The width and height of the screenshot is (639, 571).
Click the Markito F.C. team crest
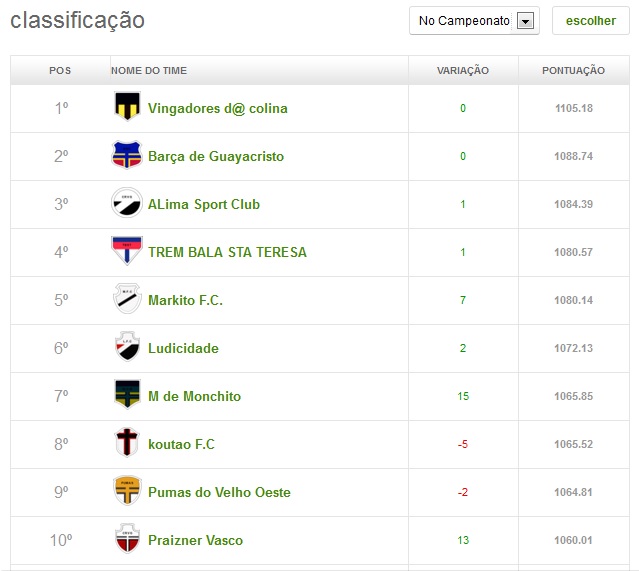click(127, 300)
